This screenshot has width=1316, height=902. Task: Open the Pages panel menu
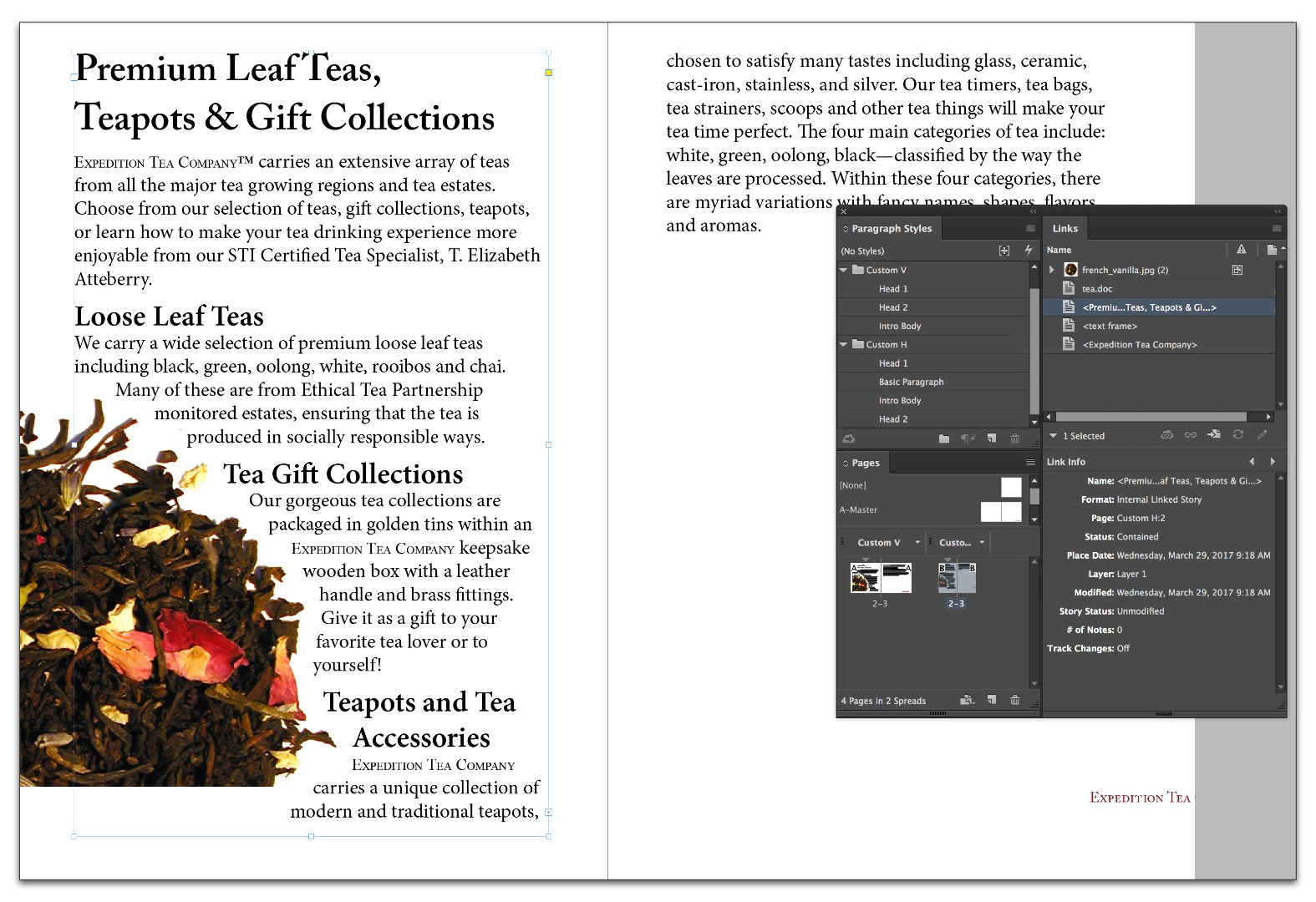1030,463
